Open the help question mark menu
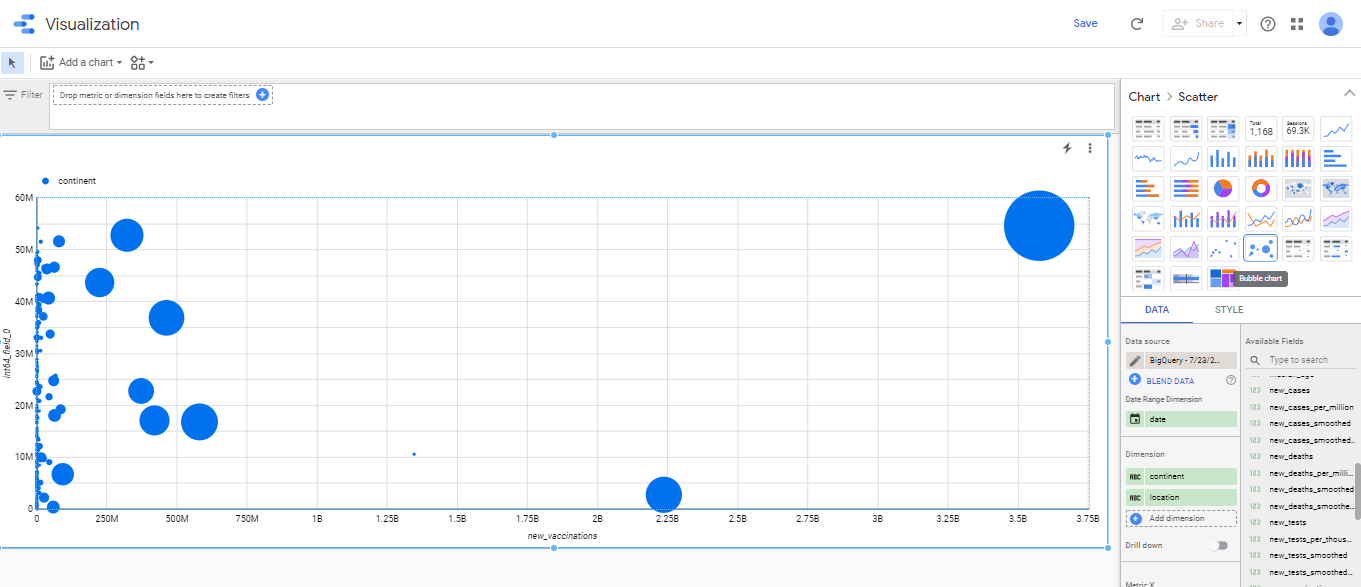 [1268, 24]
